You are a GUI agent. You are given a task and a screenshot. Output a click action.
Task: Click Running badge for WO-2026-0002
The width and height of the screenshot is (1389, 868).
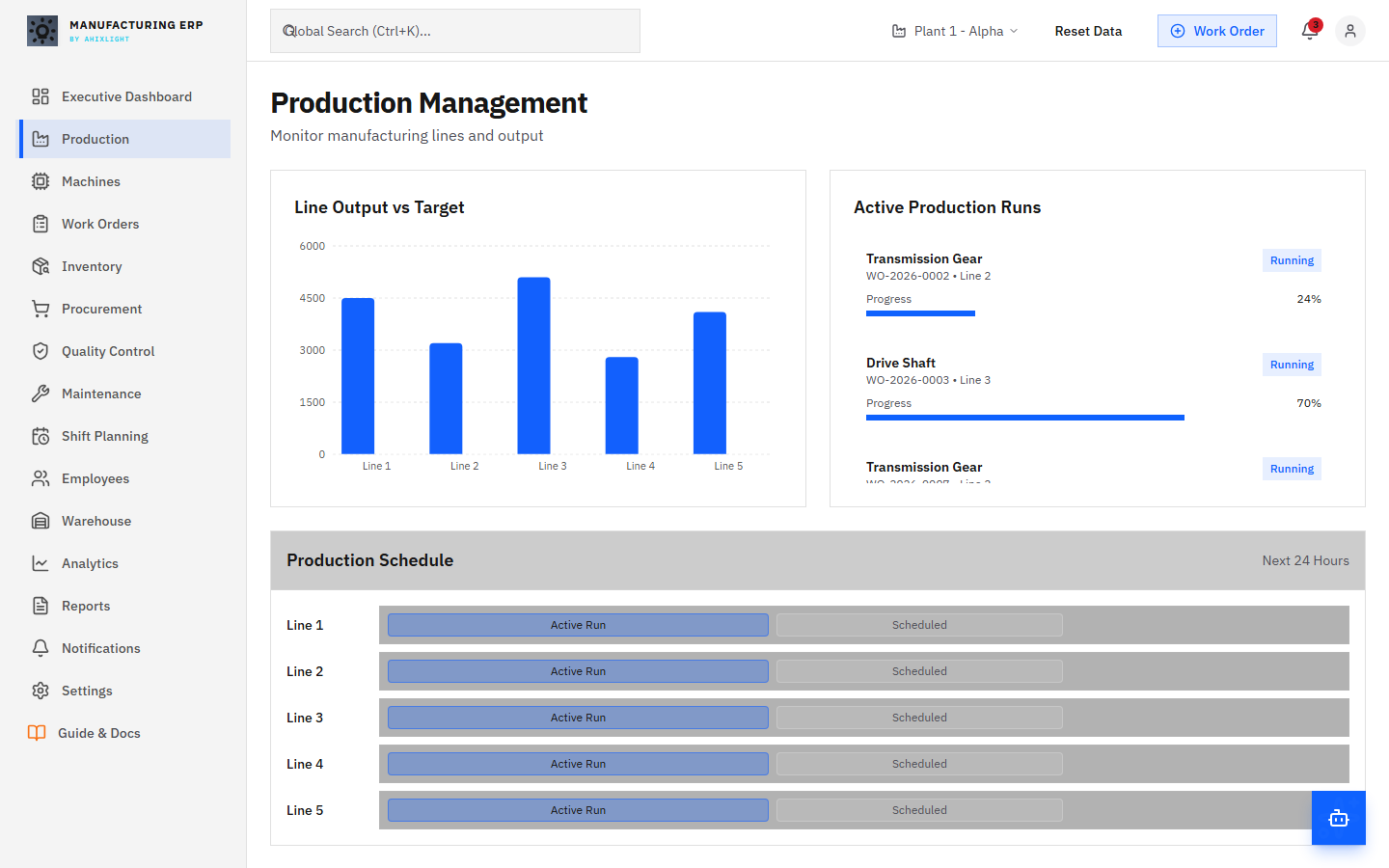click(1292, 260)
